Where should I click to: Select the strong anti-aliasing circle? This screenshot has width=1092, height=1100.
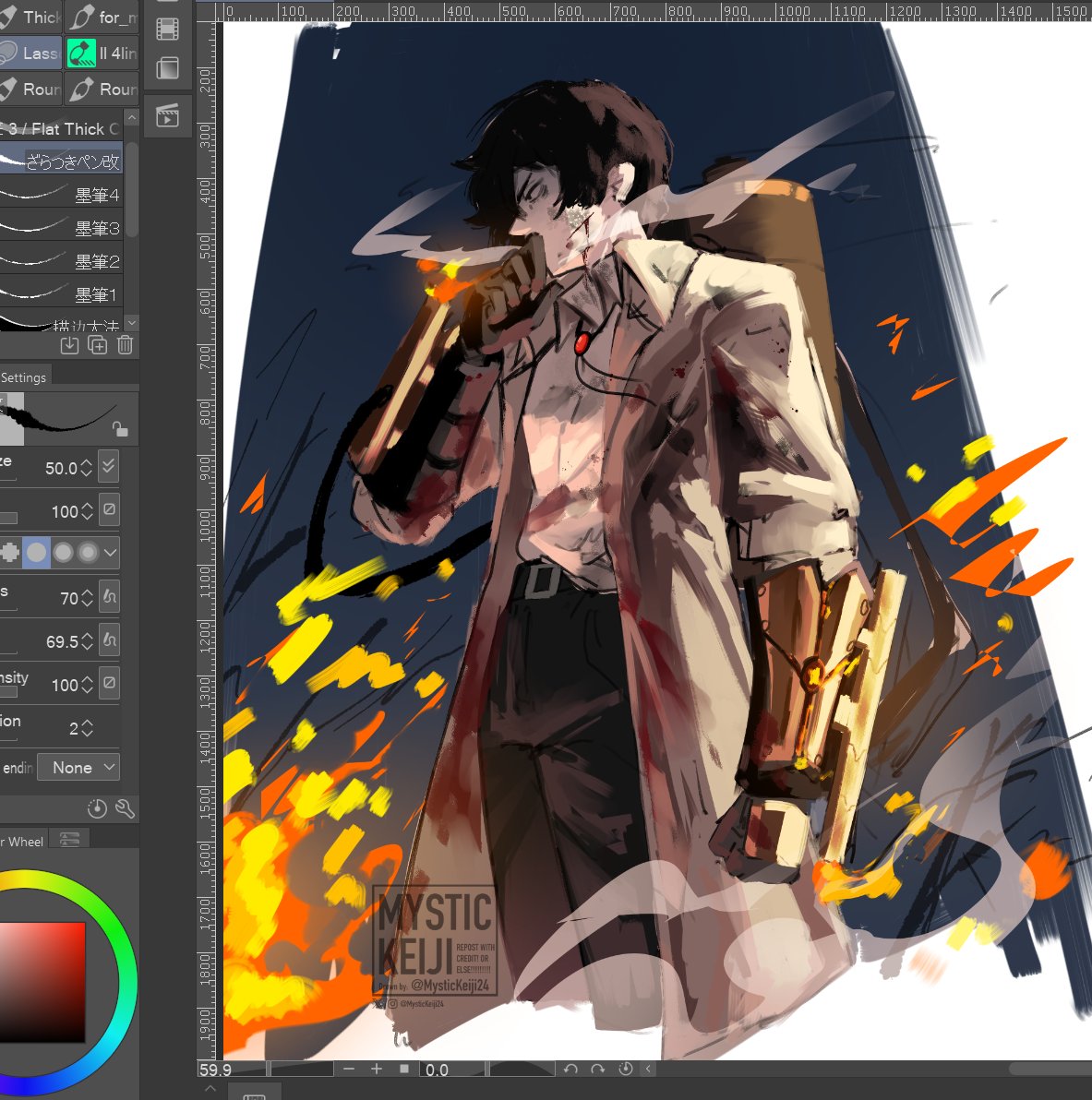[x=89, y=553]
